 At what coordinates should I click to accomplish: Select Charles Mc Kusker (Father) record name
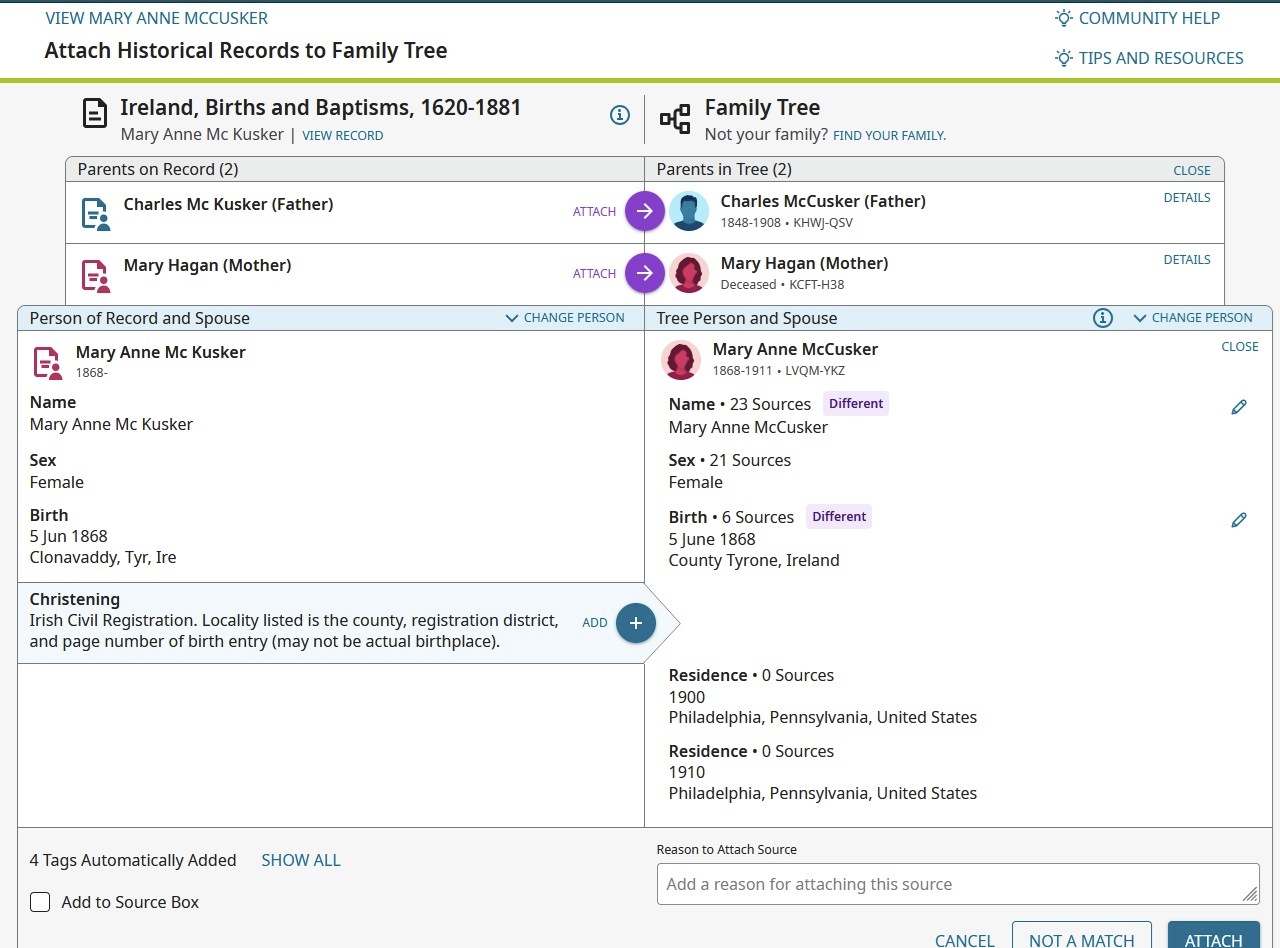tap(229, 204)
